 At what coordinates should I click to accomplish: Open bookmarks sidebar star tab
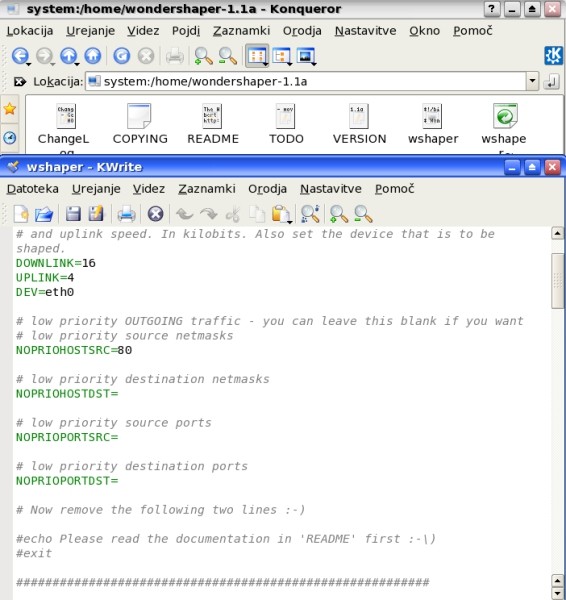[10, 109]
